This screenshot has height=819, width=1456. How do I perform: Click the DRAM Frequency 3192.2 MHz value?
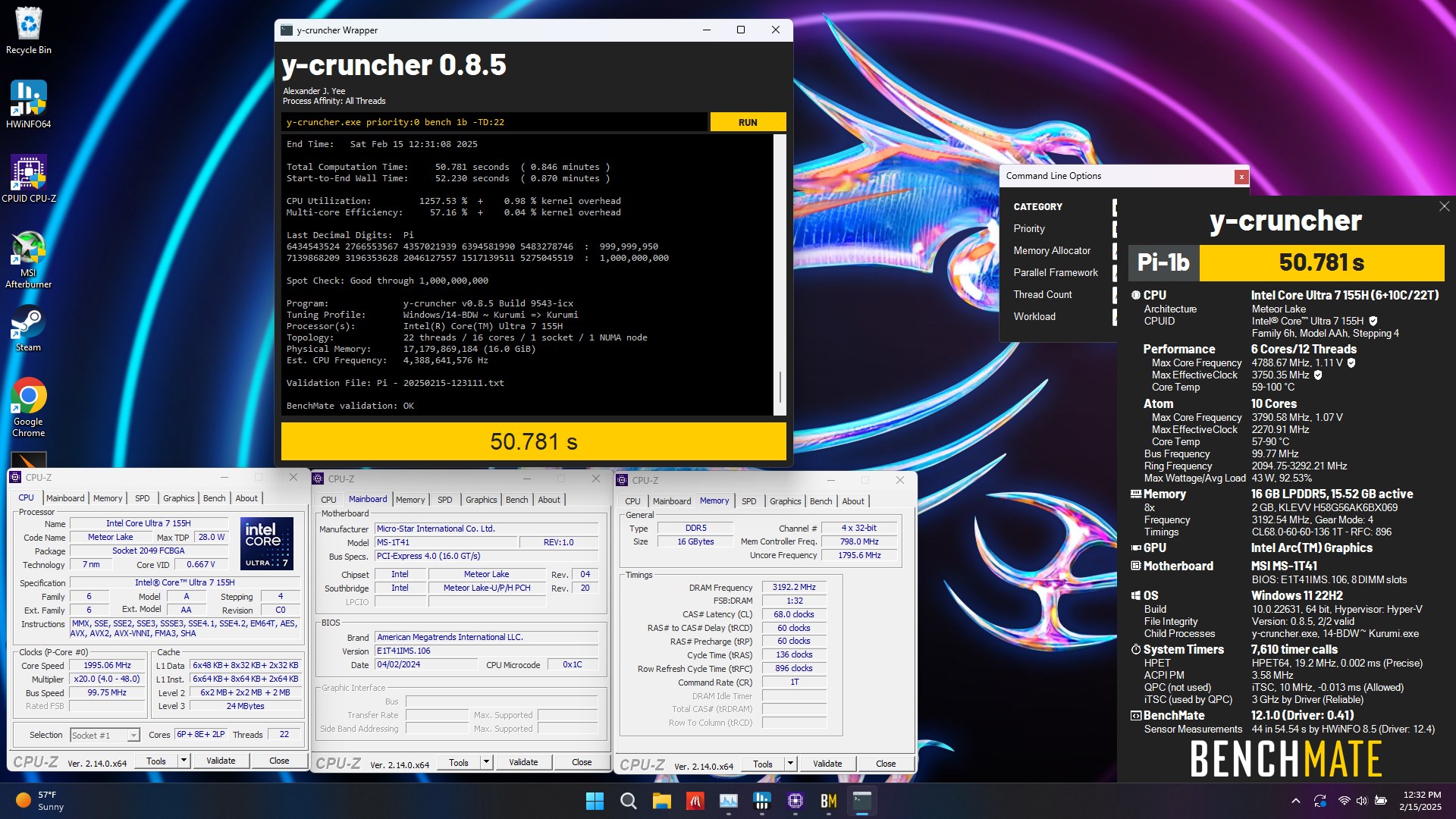tap(793, 587)
